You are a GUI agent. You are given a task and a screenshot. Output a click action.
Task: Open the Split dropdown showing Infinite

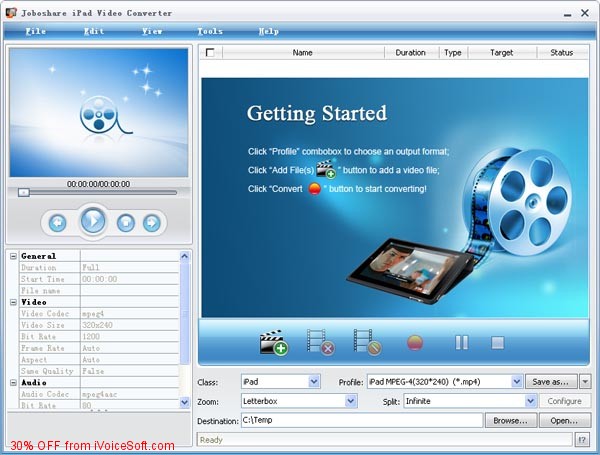[x=530, y=401]
